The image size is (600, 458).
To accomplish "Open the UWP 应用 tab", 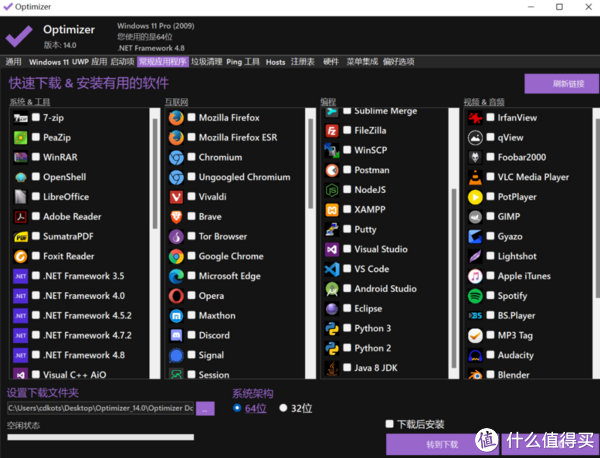I will coord(90,62).
